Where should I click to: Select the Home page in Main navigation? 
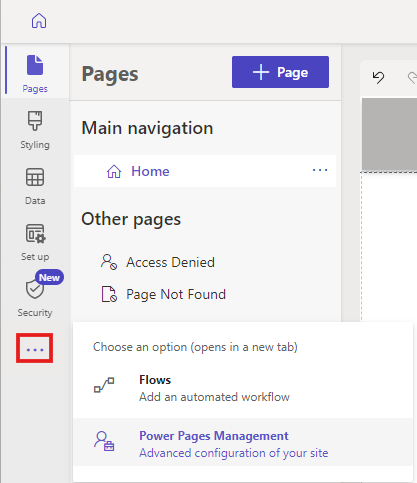pyautogui.click(x=205, y=171)
